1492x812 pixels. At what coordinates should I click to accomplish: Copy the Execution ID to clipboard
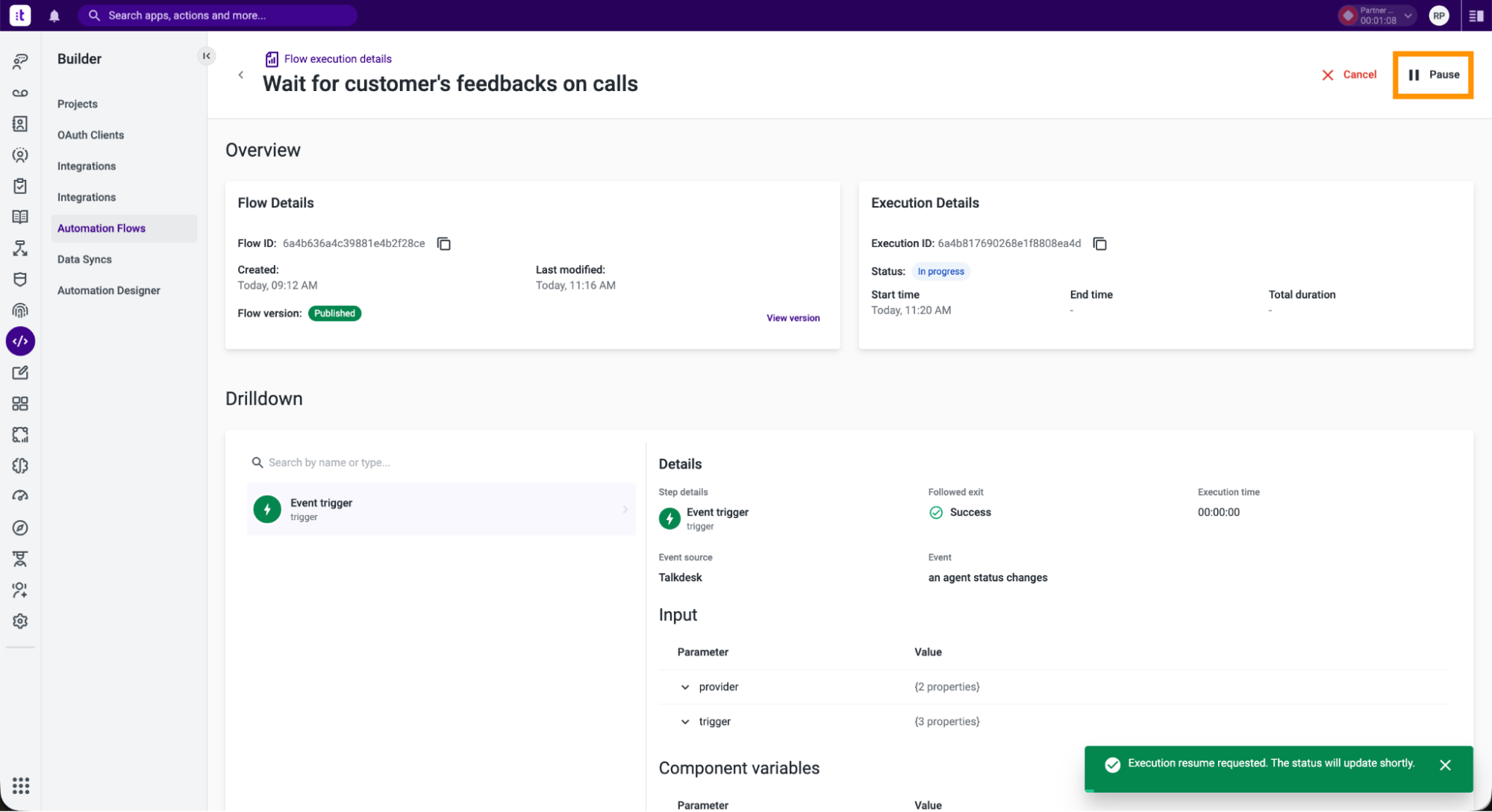[1099, 244]
